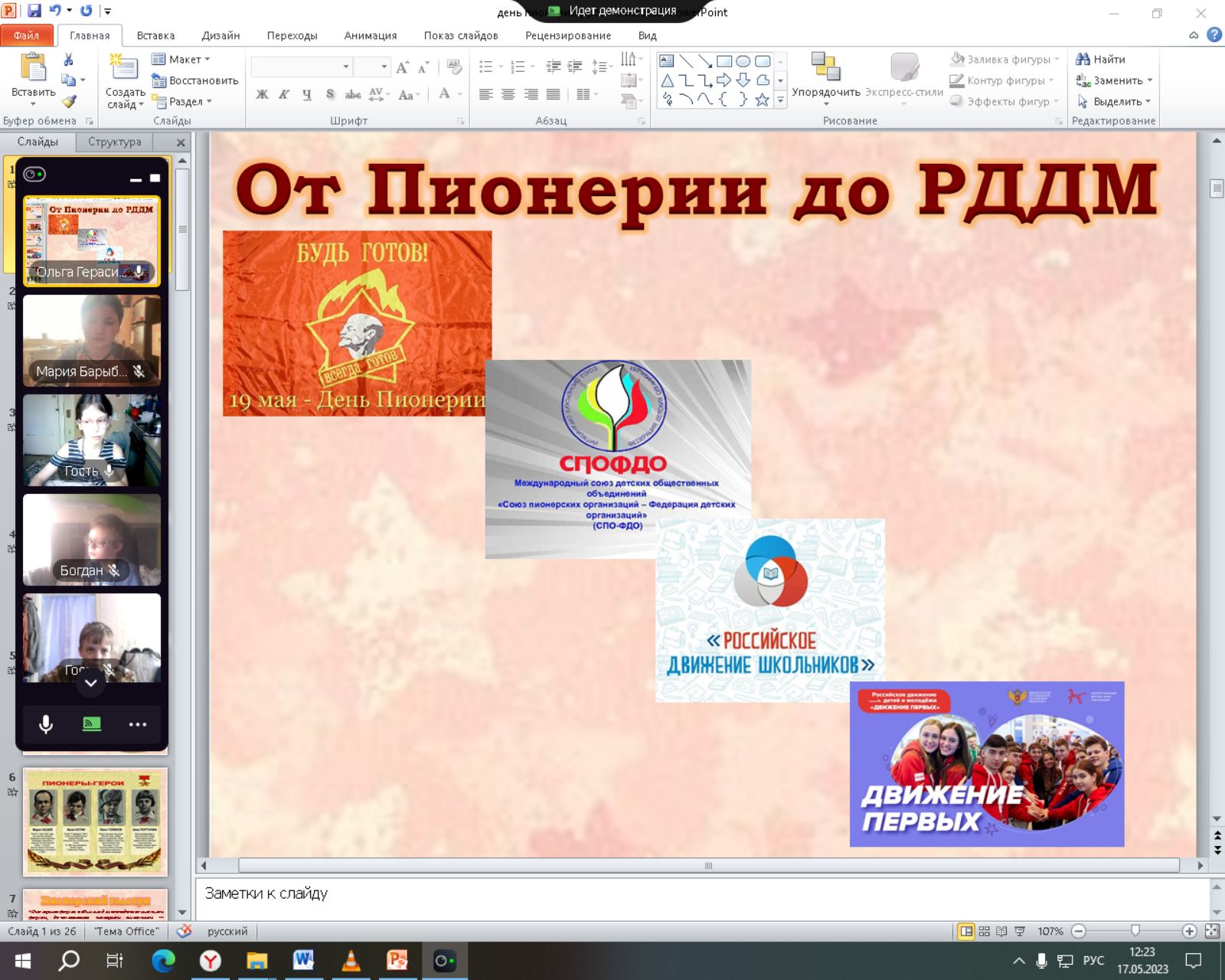Decrease font size with small A icon

423,67
